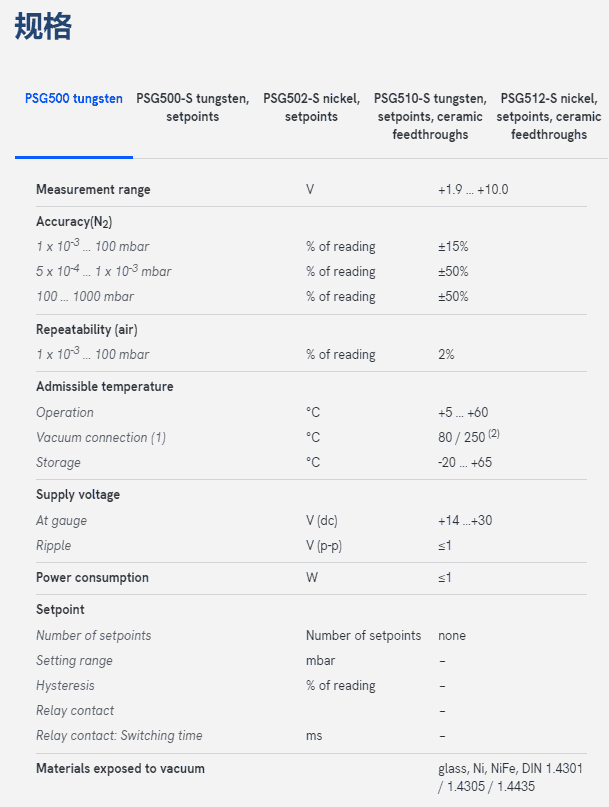The width and height of the screenshot is (609, 807).
Task: Click the Number of setpoints row label
Action: tap(94, 635)
